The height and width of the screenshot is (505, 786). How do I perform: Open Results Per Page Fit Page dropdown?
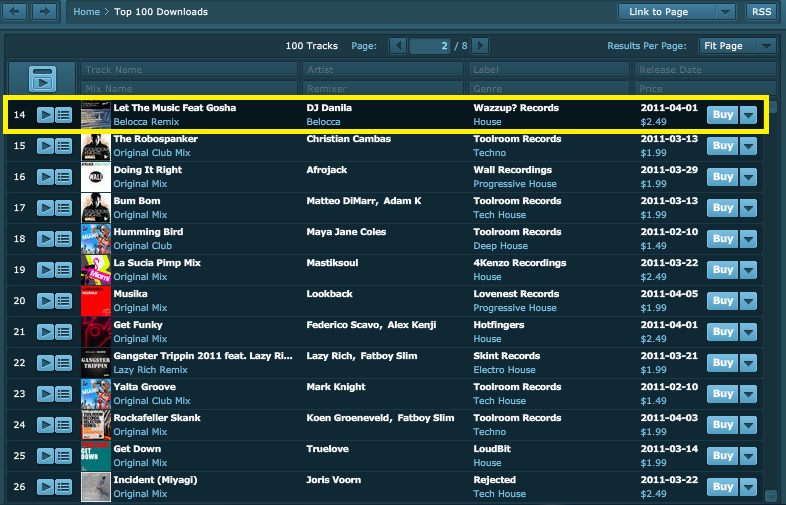(738, 46)
